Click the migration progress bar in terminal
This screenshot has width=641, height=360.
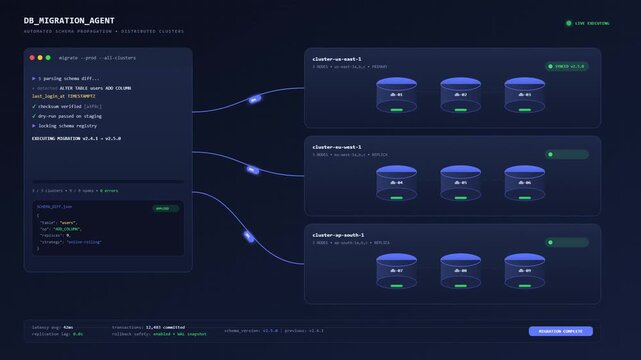108,181
